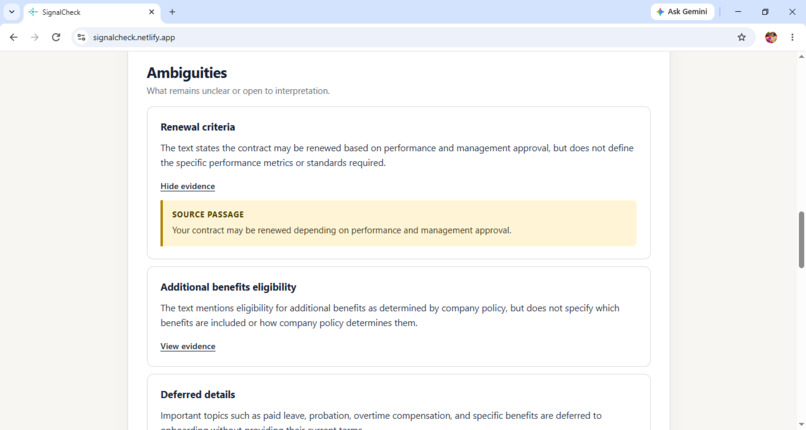
Task: Hide evidence for Renewal criteria
Action: tap(188, 186)
